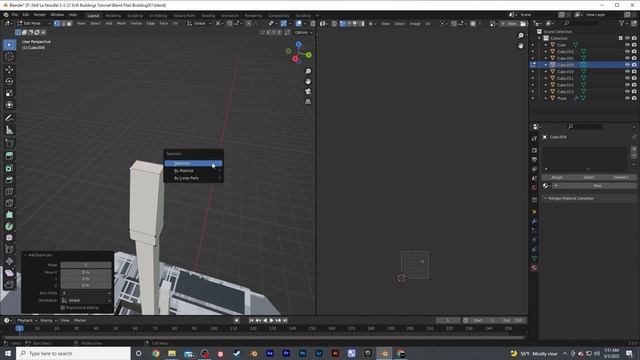Switch to the Layout workspace tab
The width and height of the screenshot is (640, 360).
(x=93, y=16)
